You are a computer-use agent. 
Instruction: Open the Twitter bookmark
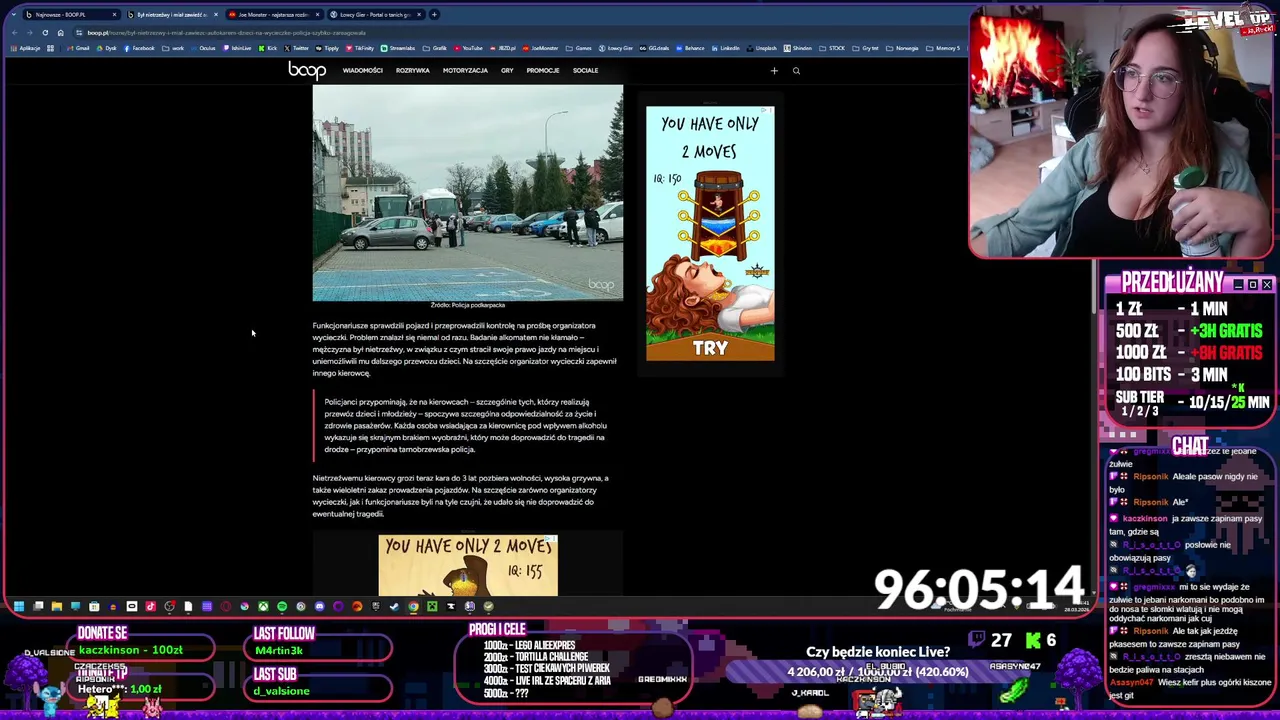[x=296, y=48]
